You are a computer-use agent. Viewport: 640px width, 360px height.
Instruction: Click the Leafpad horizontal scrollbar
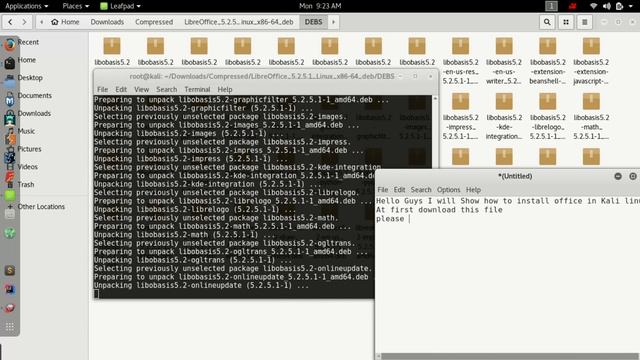tap(509, 356)
